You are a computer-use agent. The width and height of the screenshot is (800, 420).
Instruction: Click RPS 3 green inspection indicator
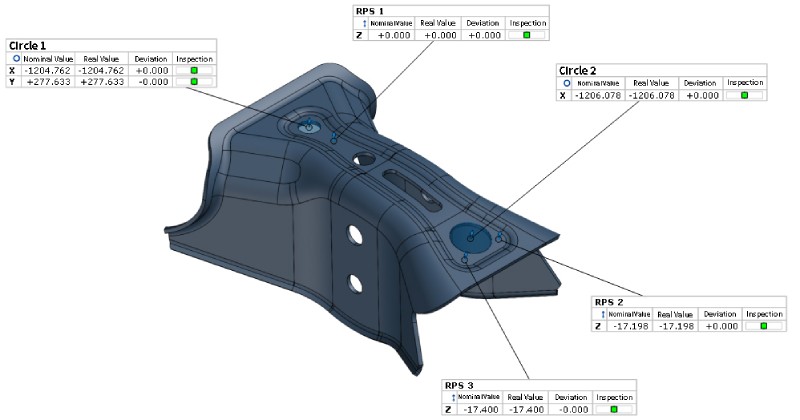614,409
